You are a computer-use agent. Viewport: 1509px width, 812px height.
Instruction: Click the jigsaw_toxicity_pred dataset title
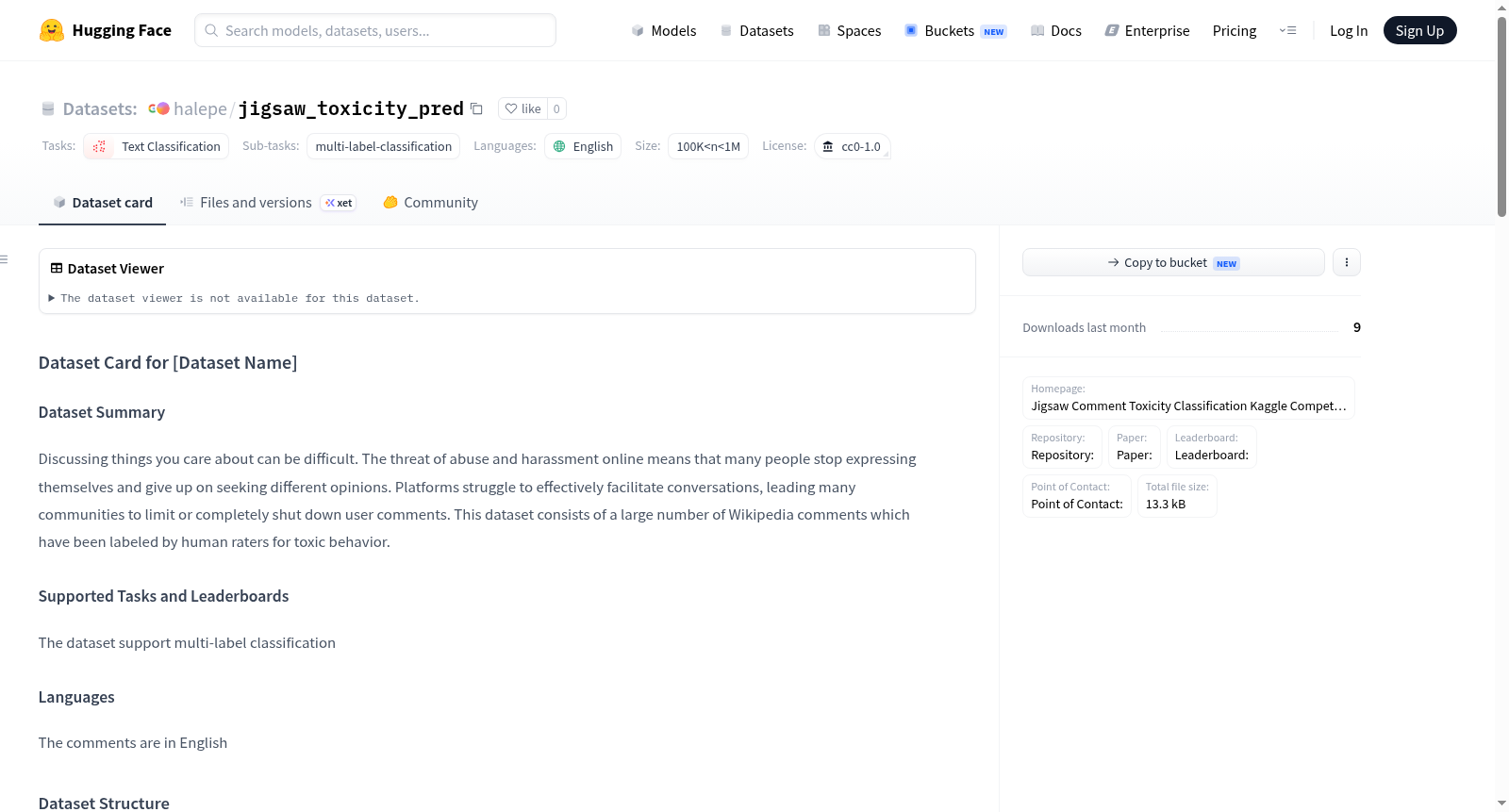tap(351, 108)
